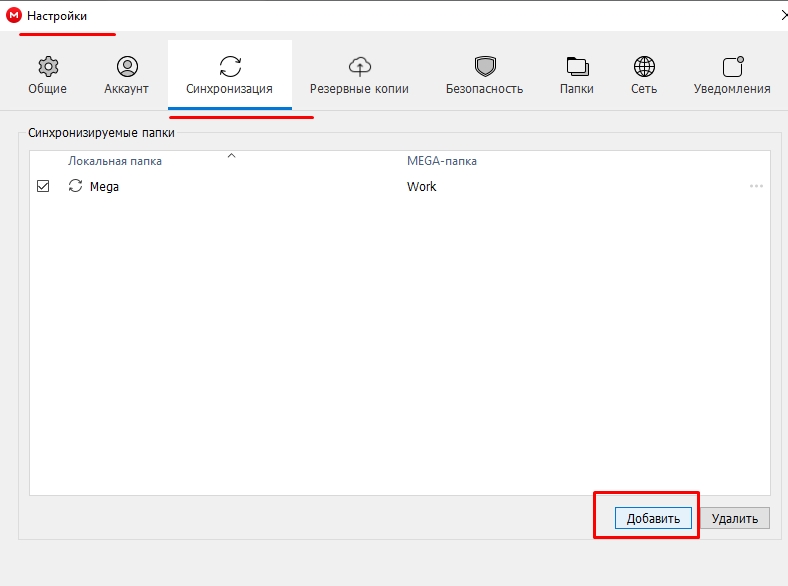Click the sync status icon beside Mega
Screen dimensions: 788x586
pyautogui.click(x=75, y=186)
